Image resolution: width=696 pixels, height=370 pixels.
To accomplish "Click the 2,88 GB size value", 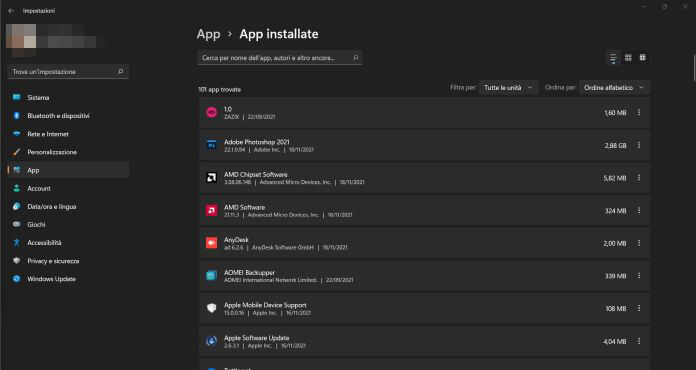I will click(x=615, y=146).
